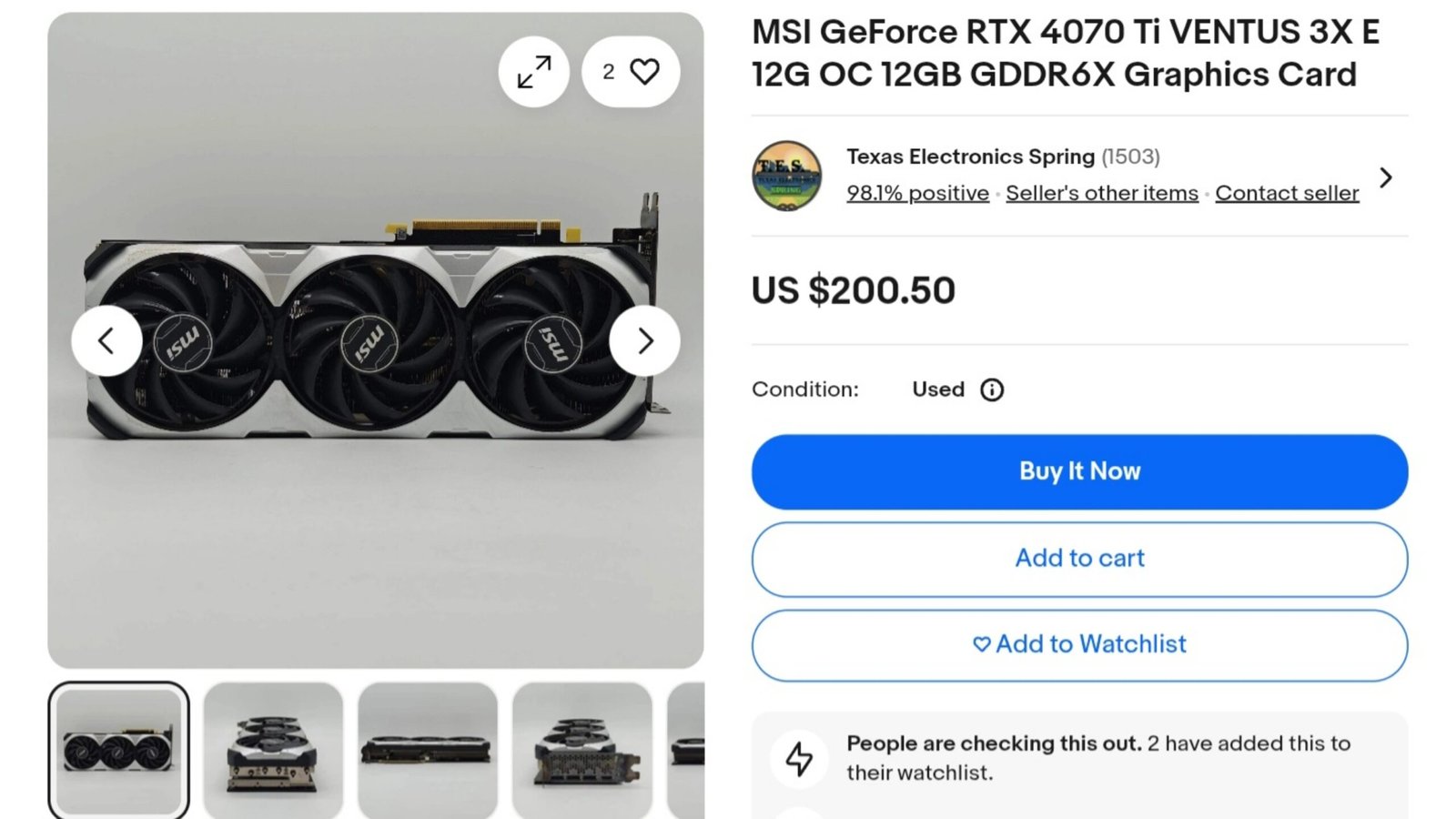The image size is (1456, 819).
Task: Open the Texas Electronics Spring seller avatar
Action: point(787,176)
